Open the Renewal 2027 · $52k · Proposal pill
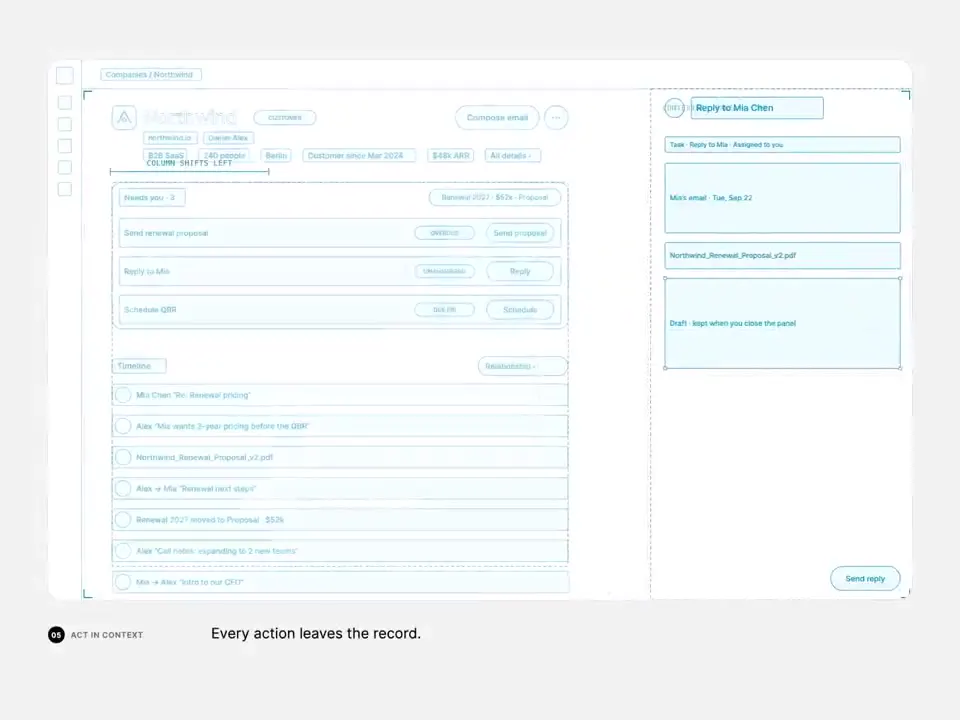 tap(495, 198)
